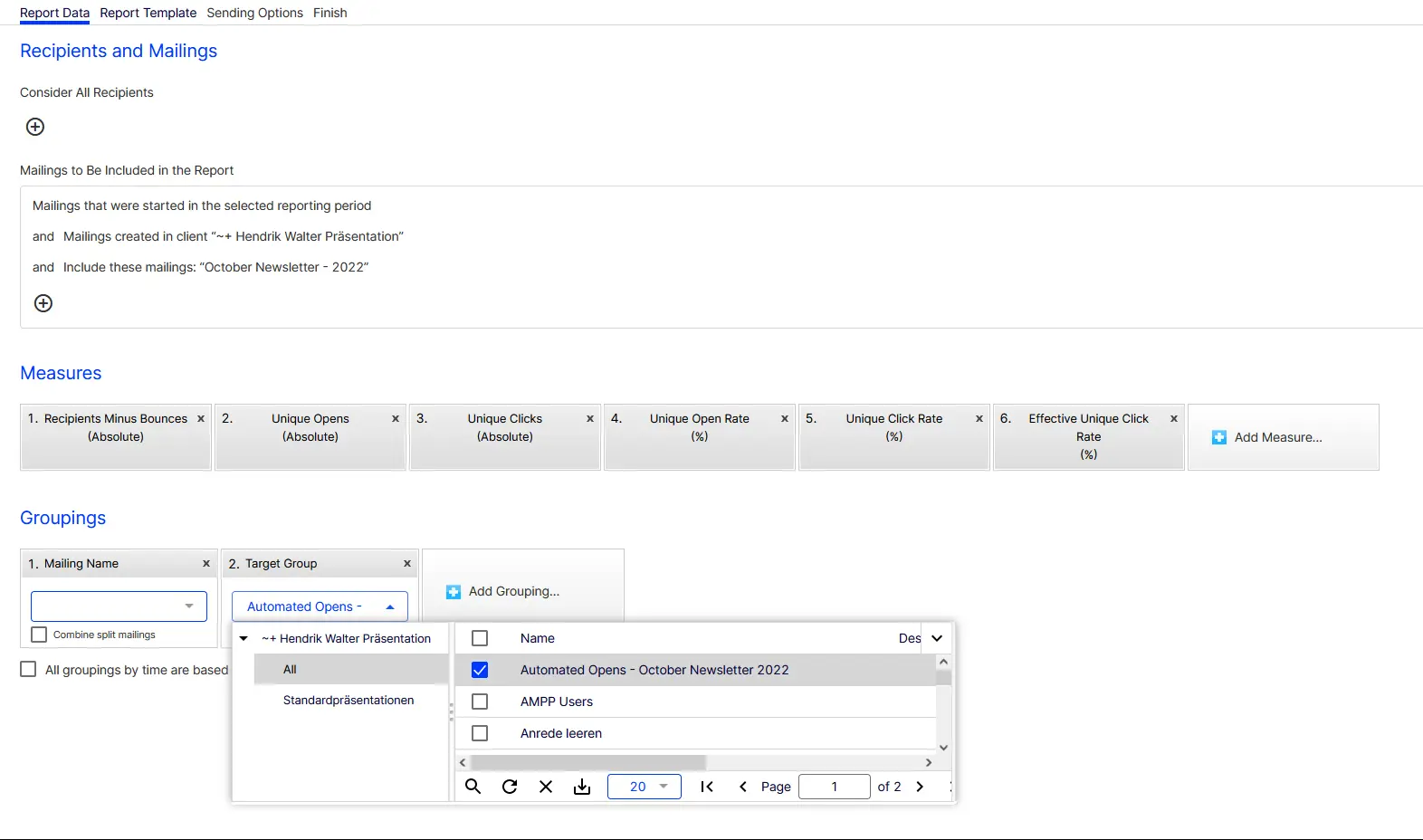Screen dimensions: 1423x840
Task: Click the Des column header
Action: tap(910, 638)
